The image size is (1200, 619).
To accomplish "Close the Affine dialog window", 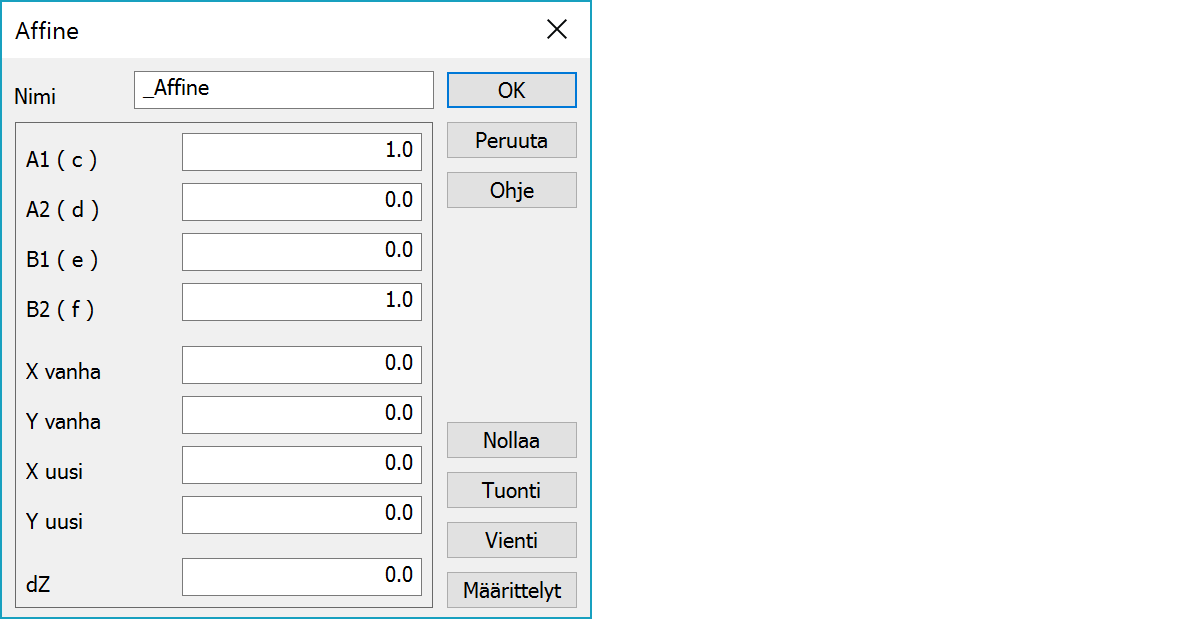I will click(557, 30).
